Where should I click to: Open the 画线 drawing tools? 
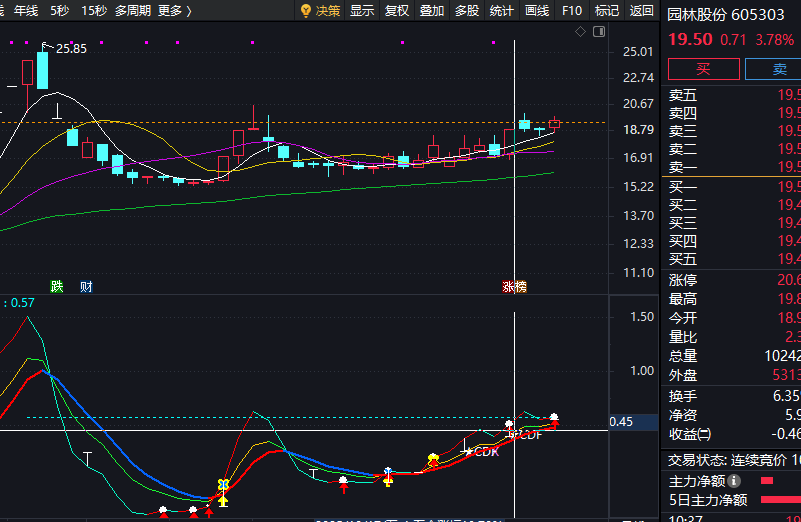[x=537, y=10]
